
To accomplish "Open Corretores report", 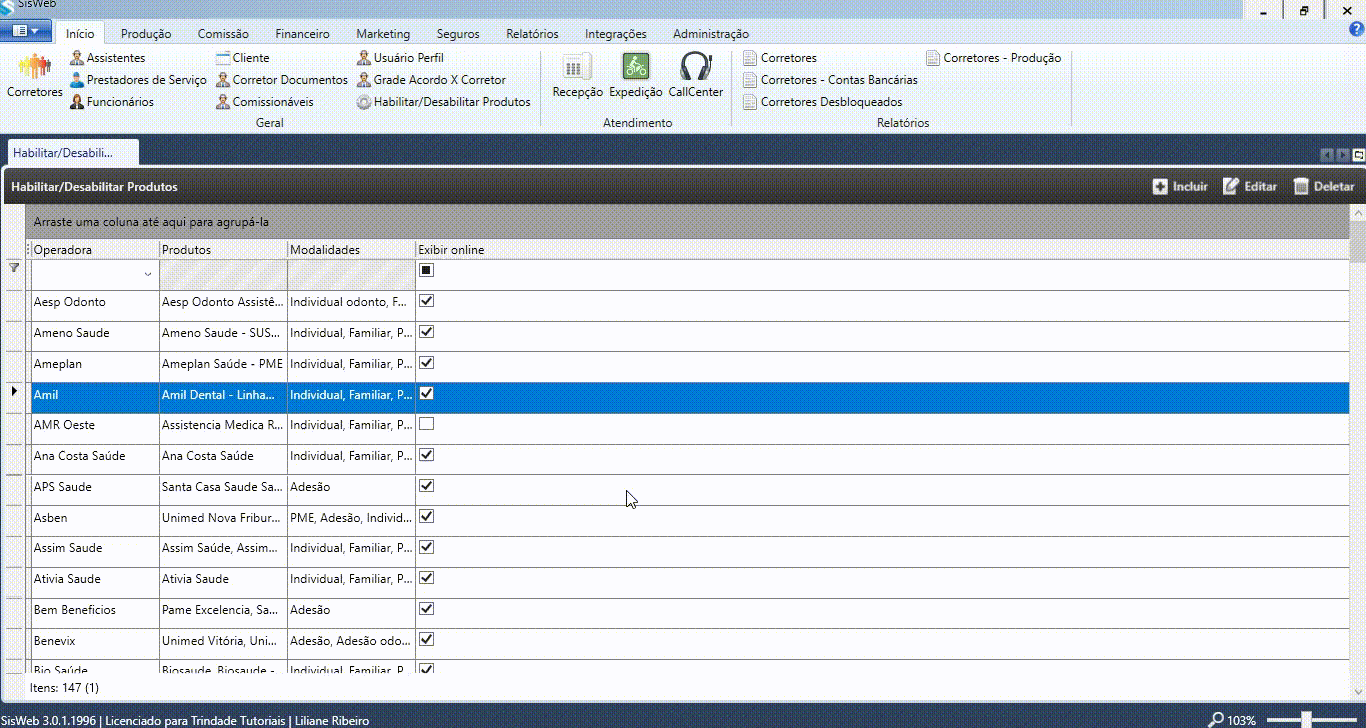I will tap(780, 58).
